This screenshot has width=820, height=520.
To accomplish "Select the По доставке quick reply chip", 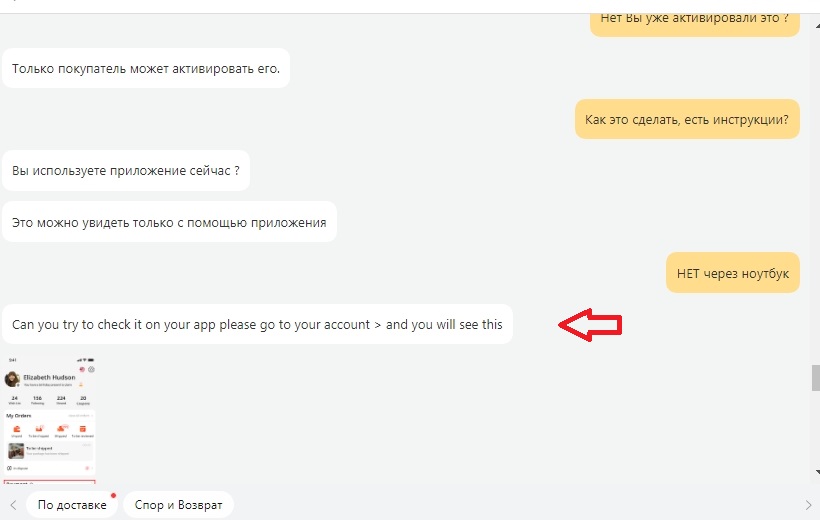I will tap(72, 505).
